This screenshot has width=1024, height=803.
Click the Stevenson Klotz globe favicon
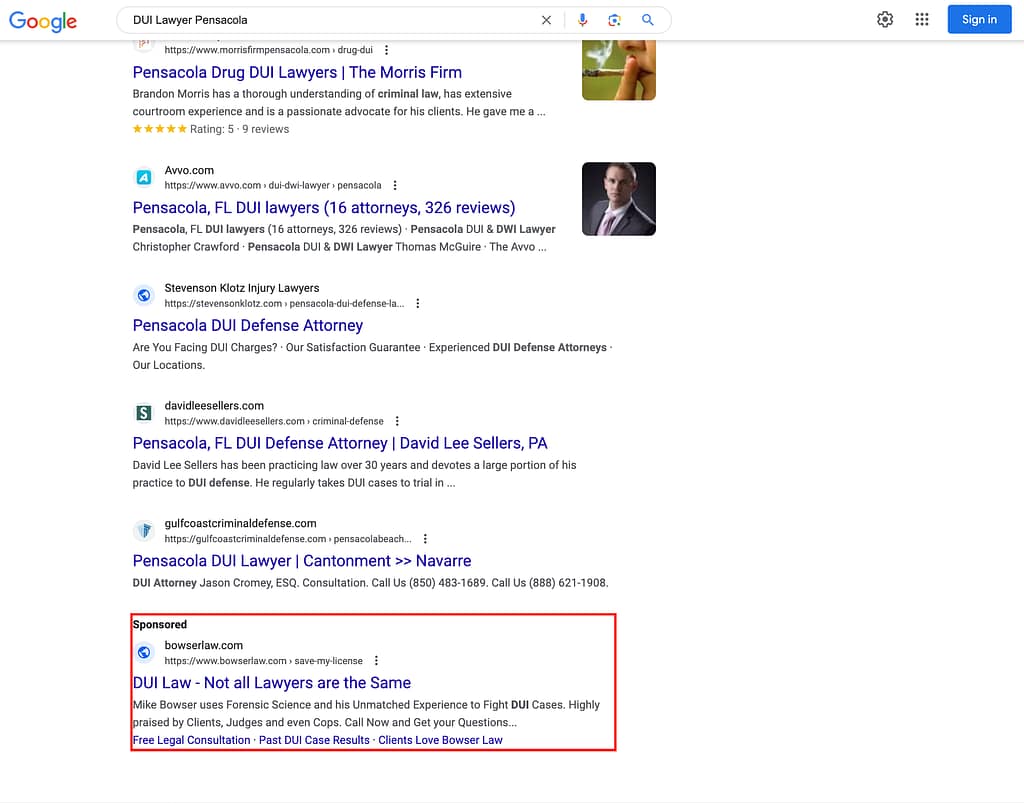pyautogui.click(x=144, y=295)
